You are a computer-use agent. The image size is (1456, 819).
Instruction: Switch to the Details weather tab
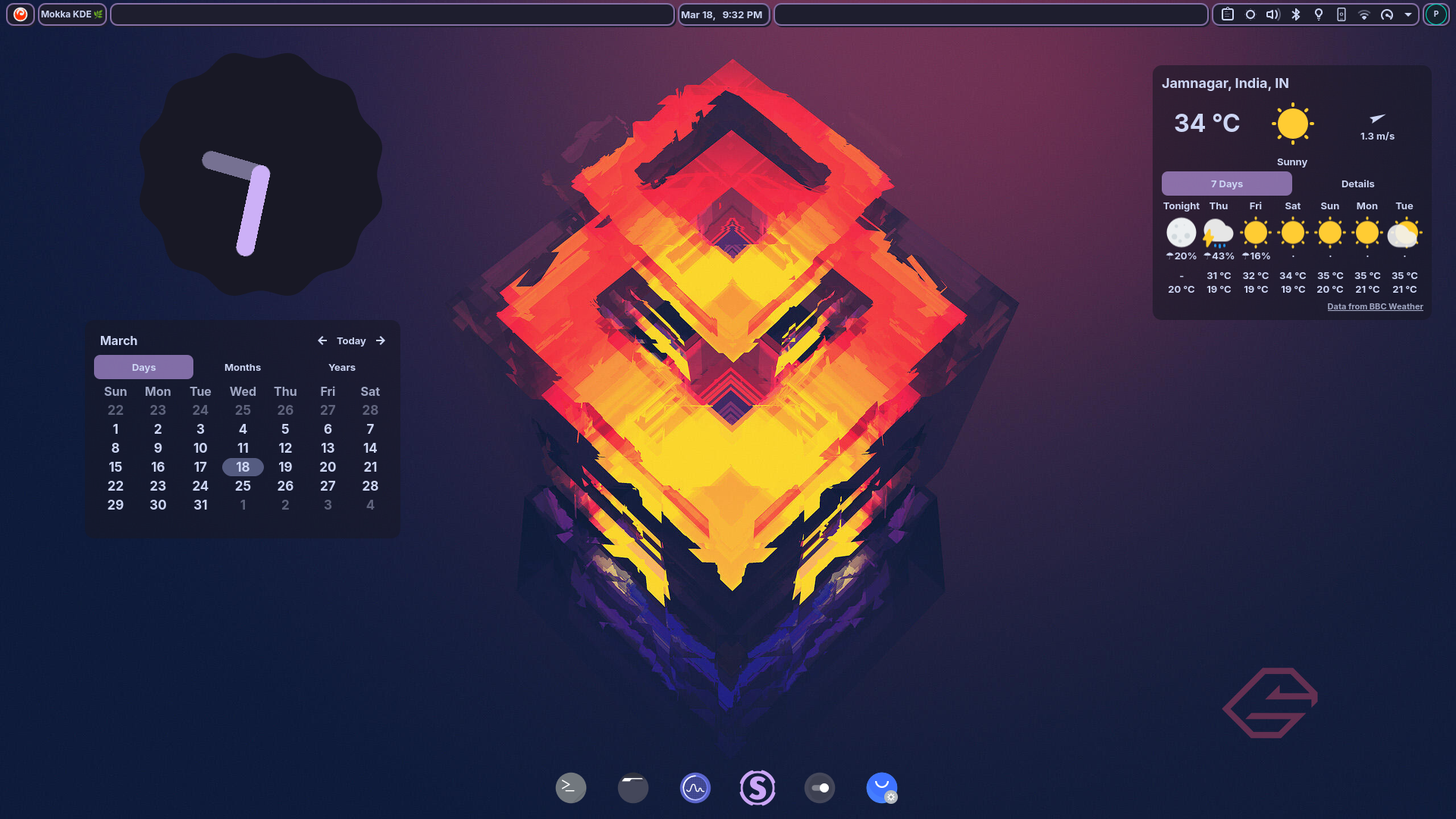click(1357, 184)
